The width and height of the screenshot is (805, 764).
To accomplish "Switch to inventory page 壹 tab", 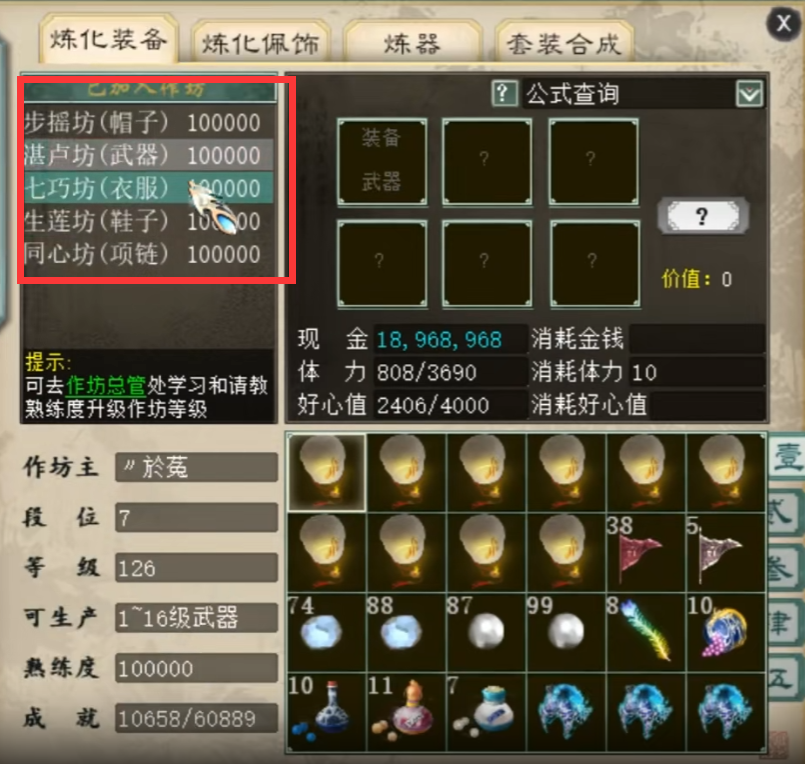I will click(785, 457).
